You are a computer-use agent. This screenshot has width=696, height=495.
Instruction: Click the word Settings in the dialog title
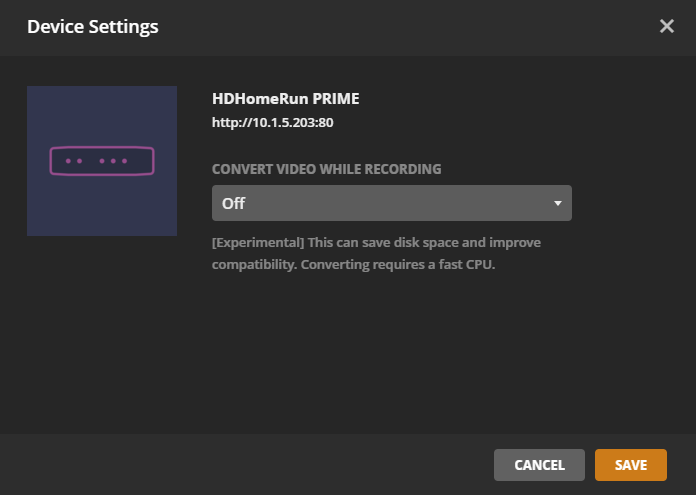coord(124,27)
